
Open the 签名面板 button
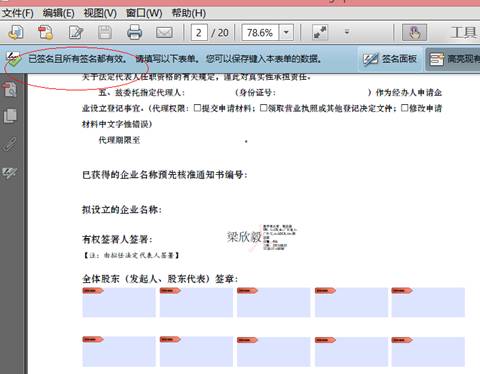tap(390, 59)
